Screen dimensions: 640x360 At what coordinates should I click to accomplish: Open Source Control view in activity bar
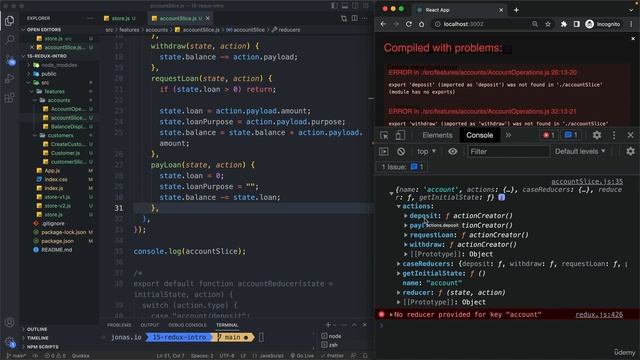[x=9, y=60]
